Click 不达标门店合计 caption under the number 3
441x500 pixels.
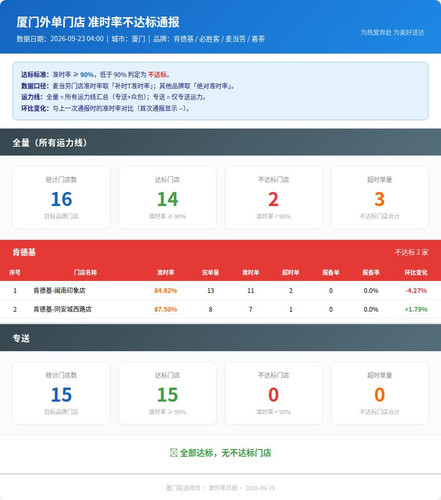379,216
